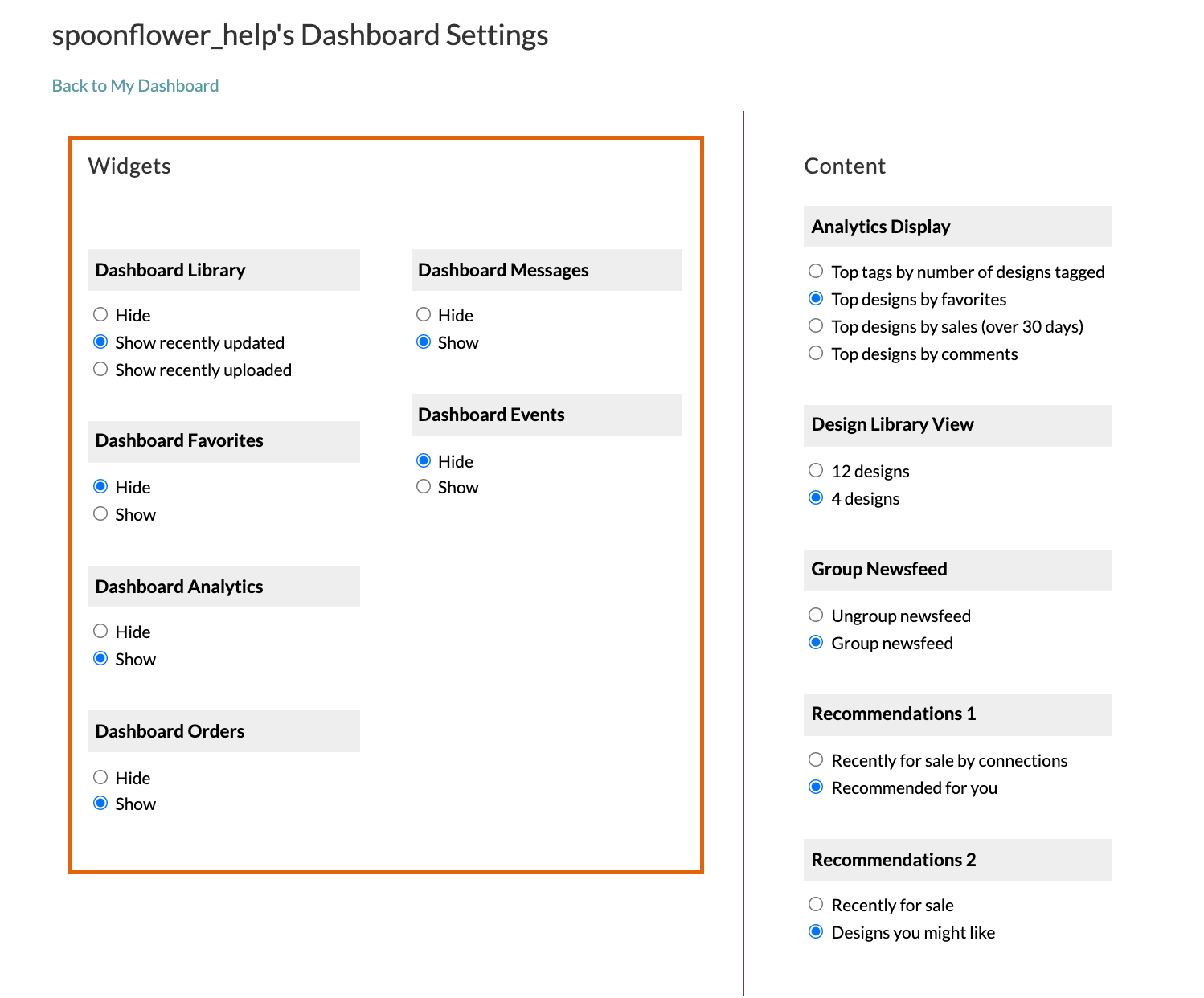Choose 12 designs for Design Library View
The width and height of the screenshot is (1204, 998).
[x=816, y=470]
